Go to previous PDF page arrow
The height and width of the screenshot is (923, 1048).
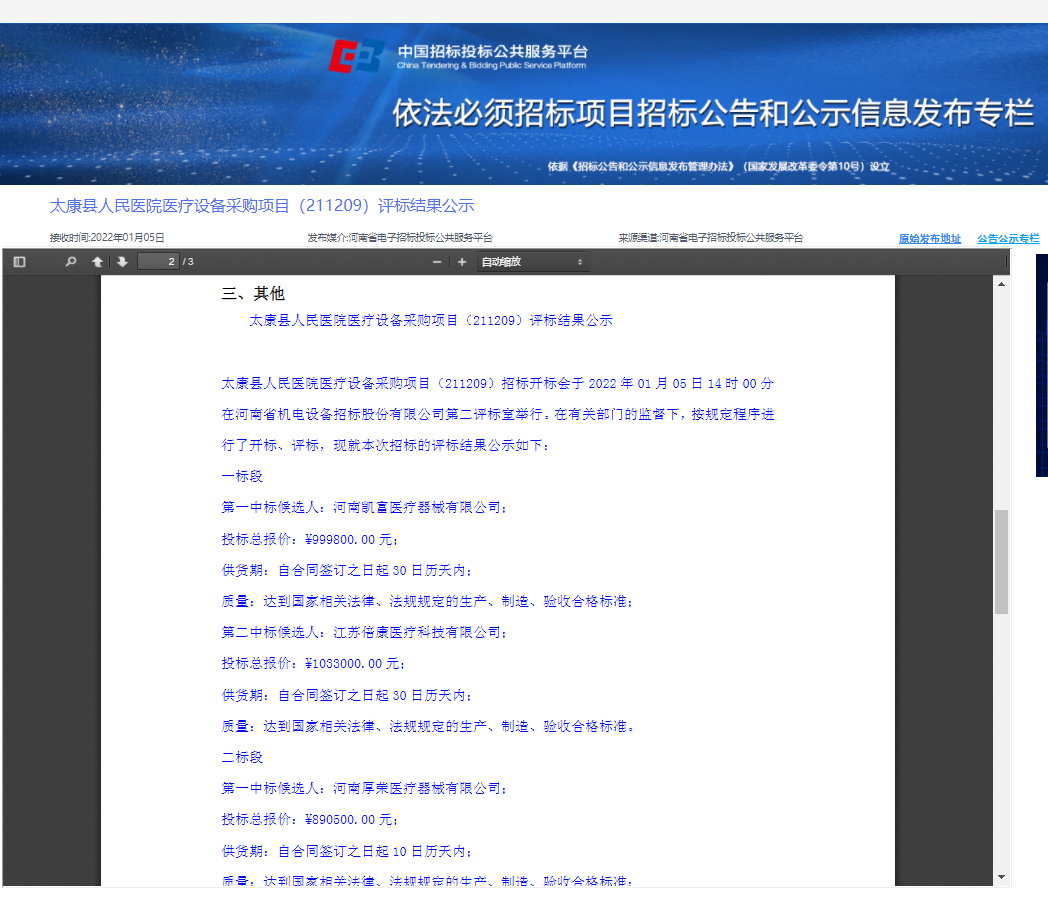click(x=97, y=262)
